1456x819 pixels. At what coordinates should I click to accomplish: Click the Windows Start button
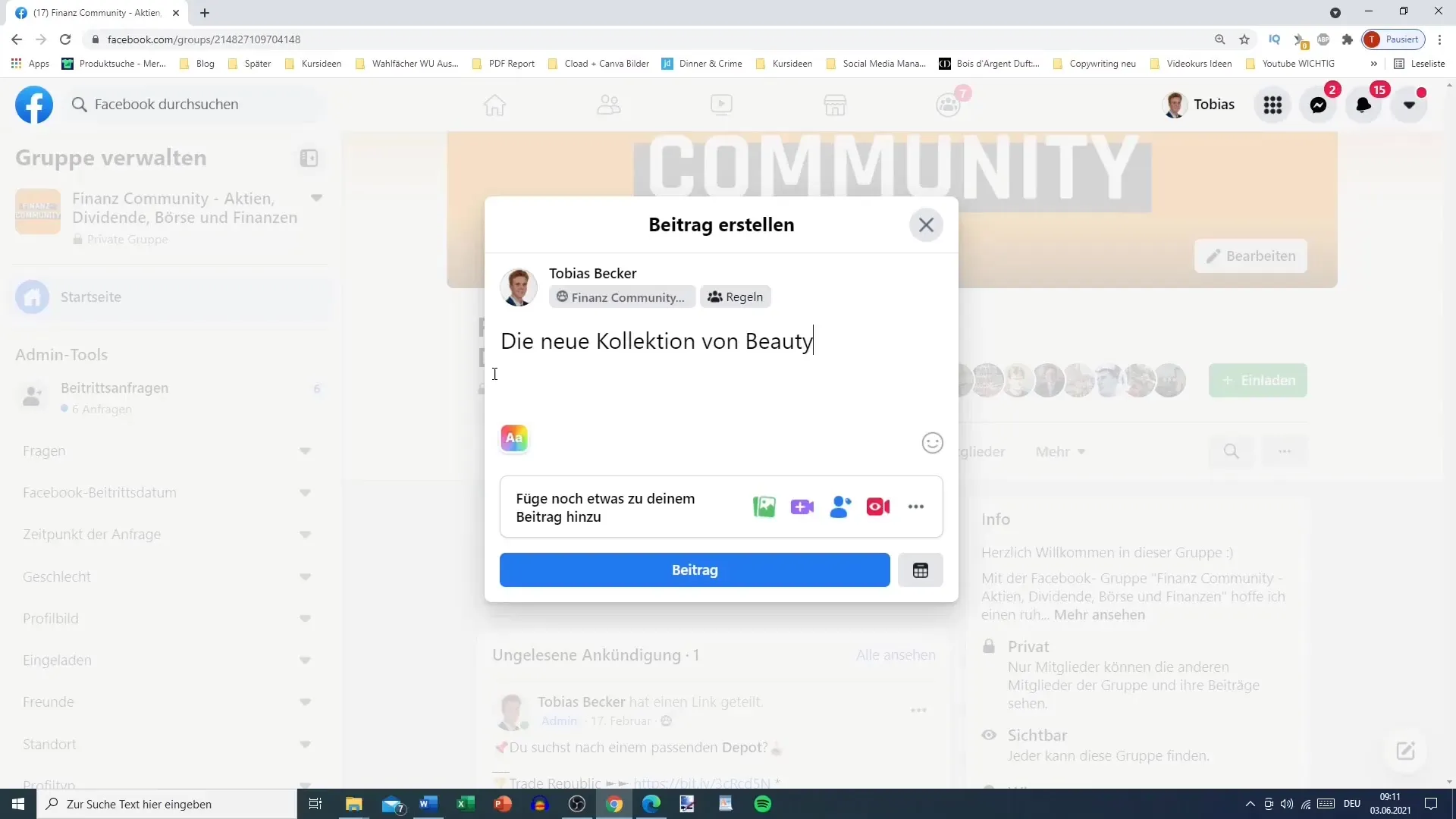18,804
